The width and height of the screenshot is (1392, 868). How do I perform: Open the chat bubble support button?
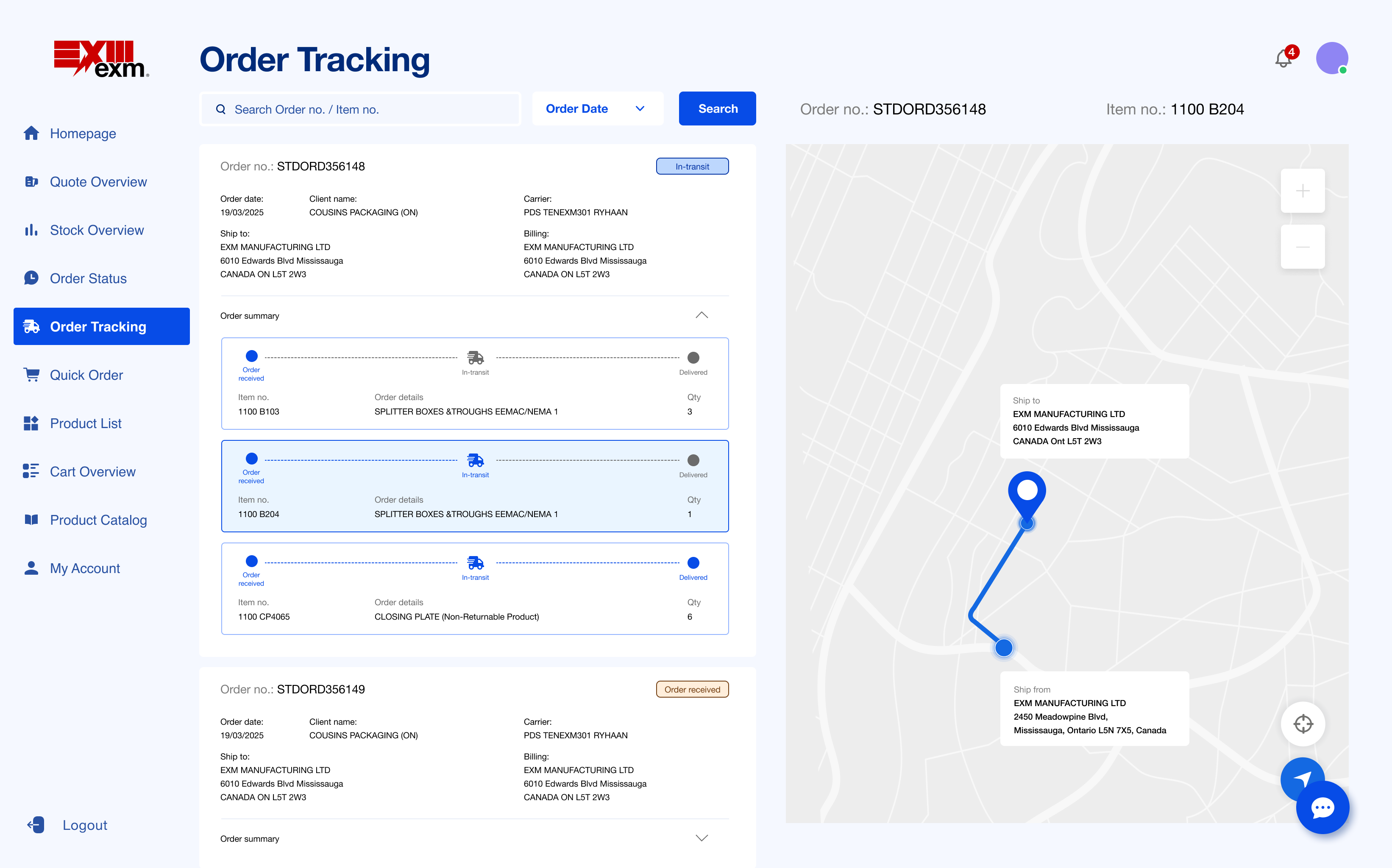[x=1322, y=807]
